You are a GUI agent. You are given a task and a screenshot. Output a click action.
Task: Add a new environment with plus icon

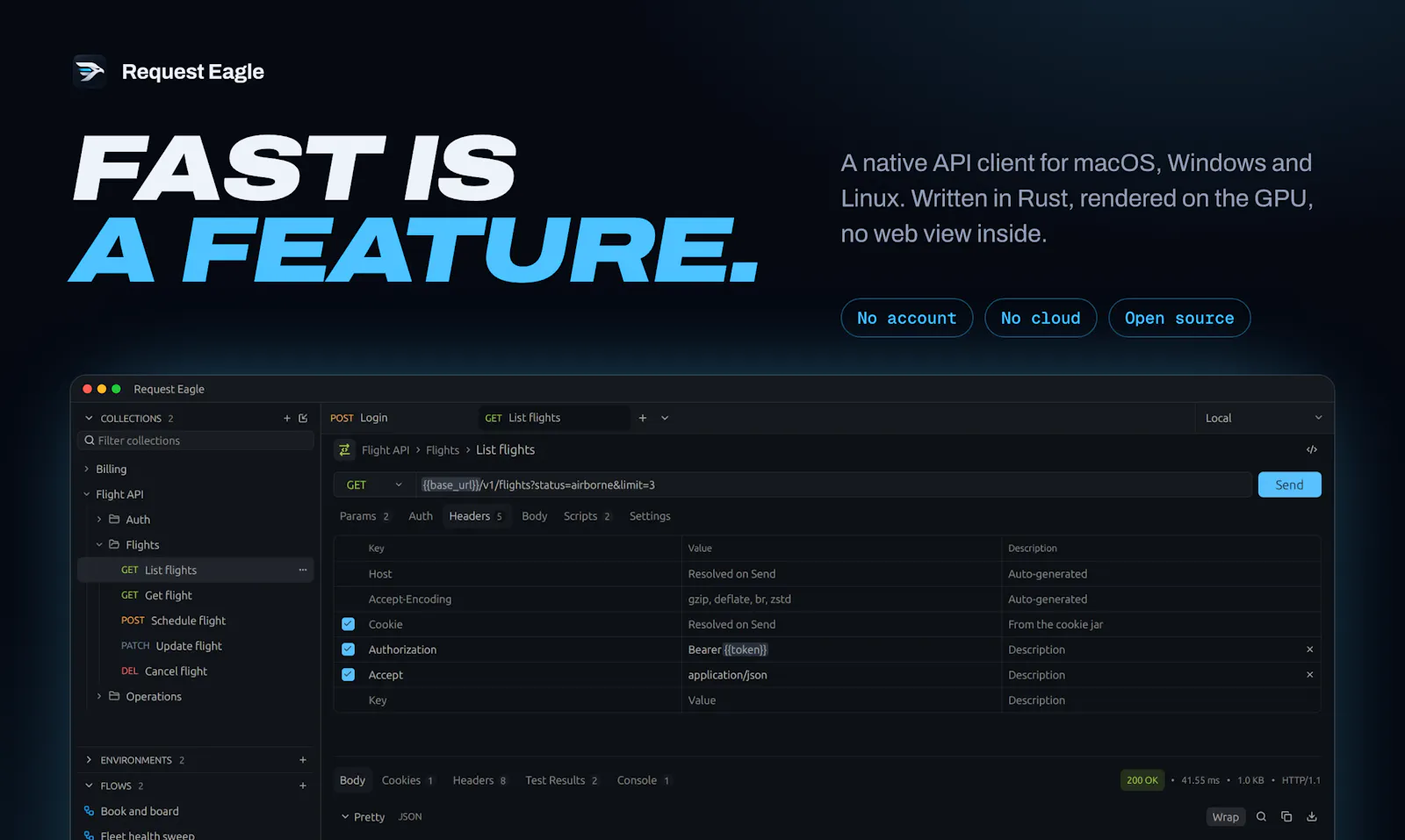coord(303,760)
